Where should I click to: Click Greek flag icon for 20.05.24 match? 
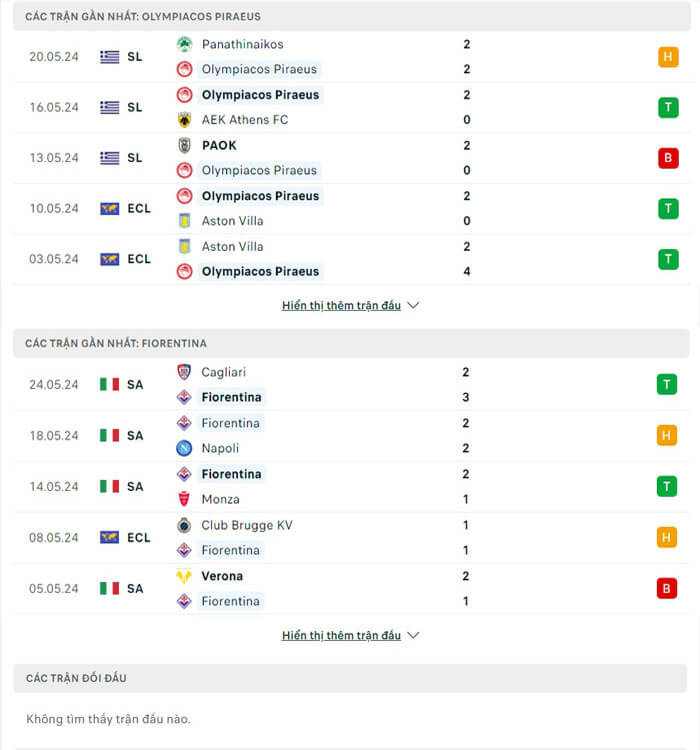point(110,57)
